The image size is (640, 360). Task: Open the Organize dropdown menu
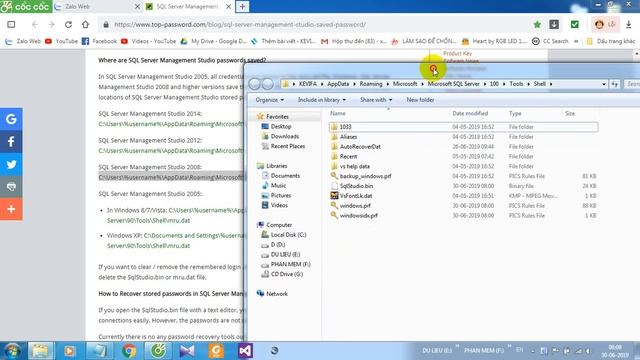(269, 100)
